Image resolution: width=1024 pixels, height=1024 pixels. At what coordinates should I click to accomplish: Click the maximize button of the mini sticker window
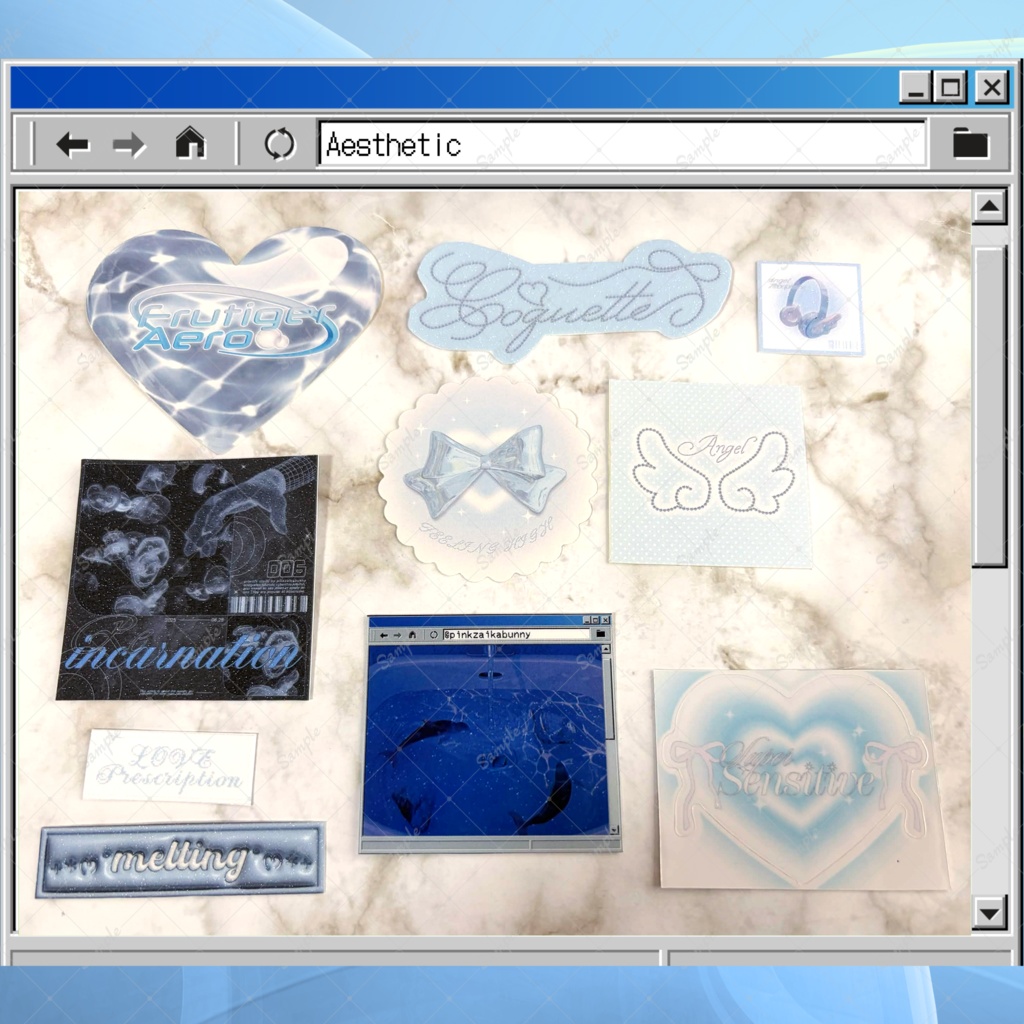point(596,619)
